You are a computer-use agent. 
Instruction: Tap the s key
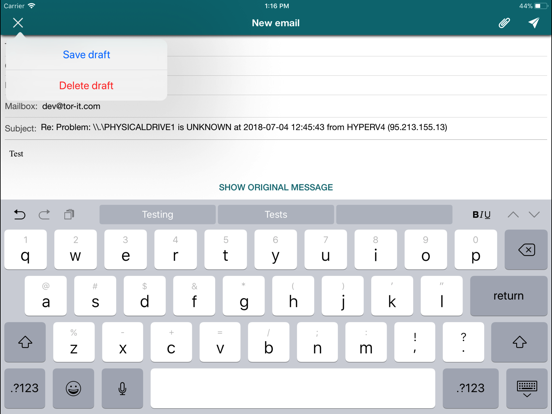(95, 296)
